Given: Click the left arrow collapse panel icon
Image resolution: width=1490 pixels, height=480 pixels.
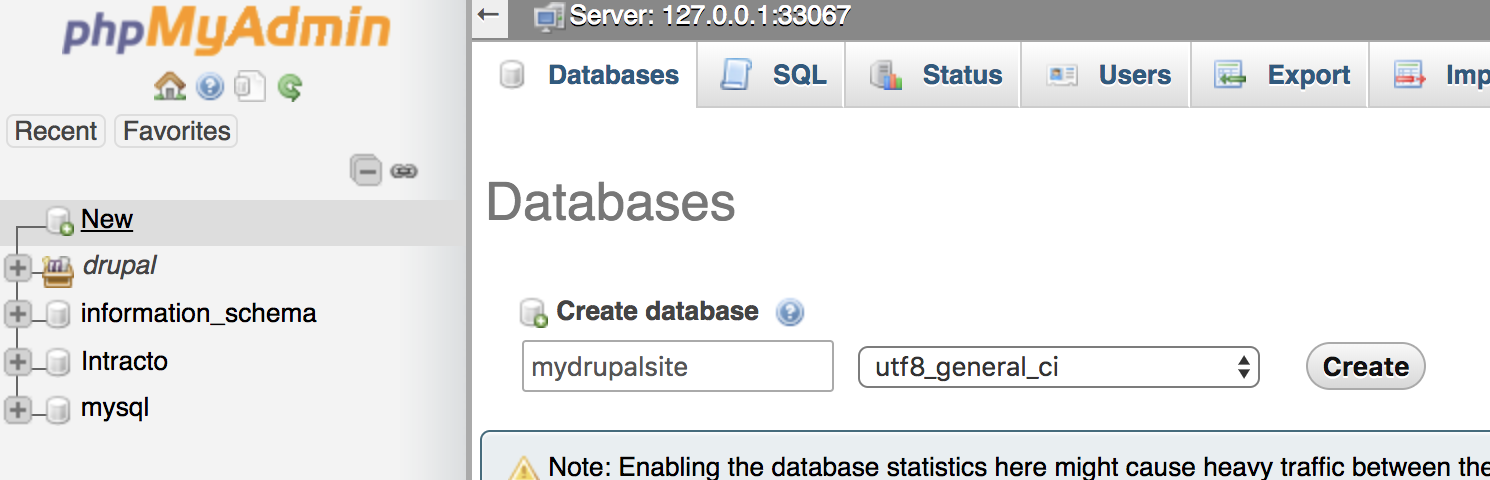Looking at the screenshot, I should (488, 14).
